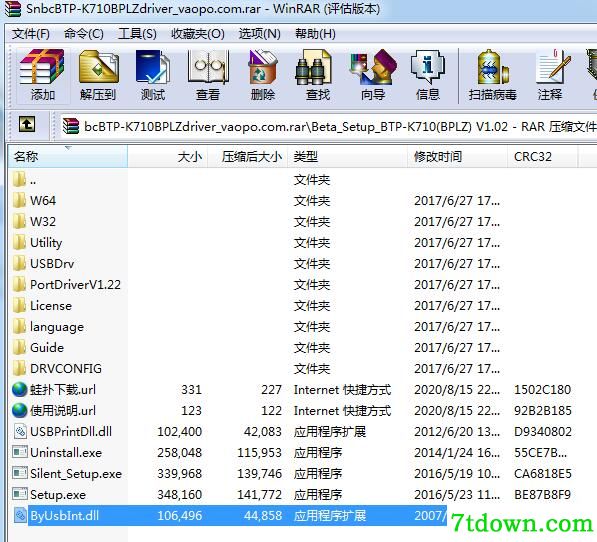Sort by the 修改时间 column header
The height and width of the screenshot is (542, 597).
click(458, 156)
